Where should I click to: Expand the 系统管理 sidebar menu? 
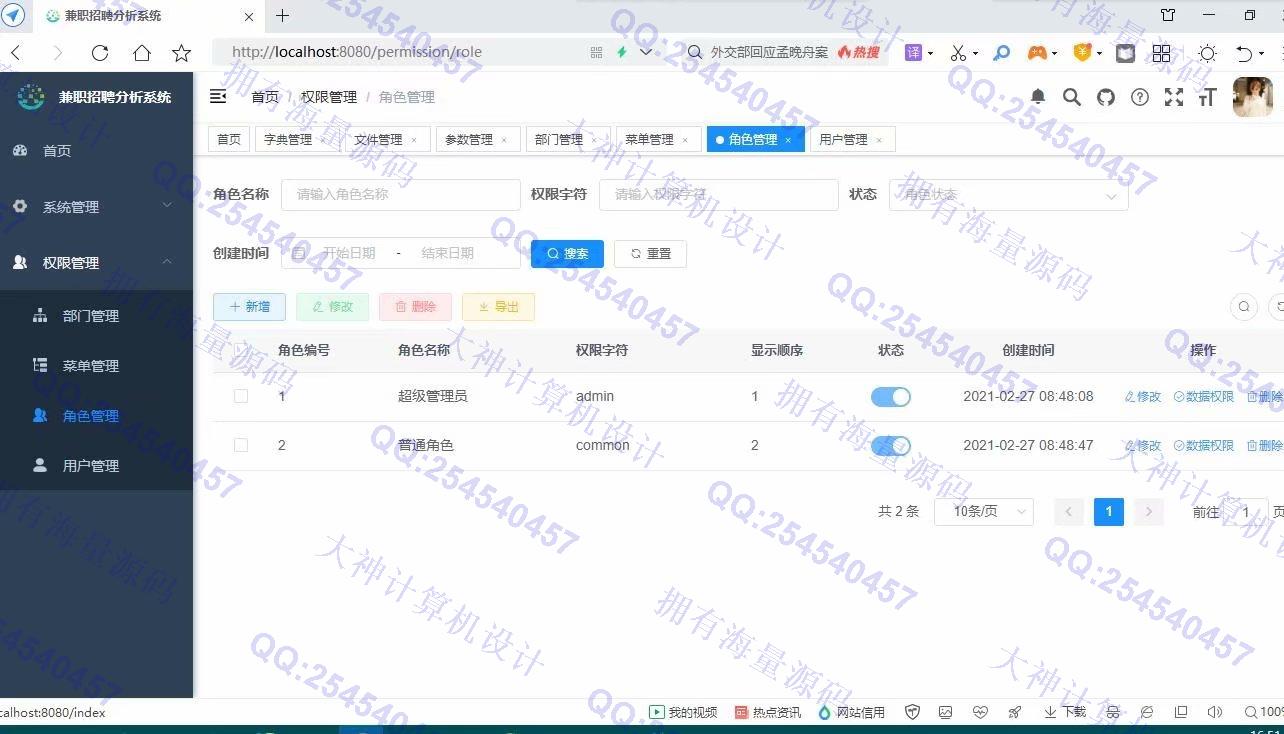coord(96,206)
